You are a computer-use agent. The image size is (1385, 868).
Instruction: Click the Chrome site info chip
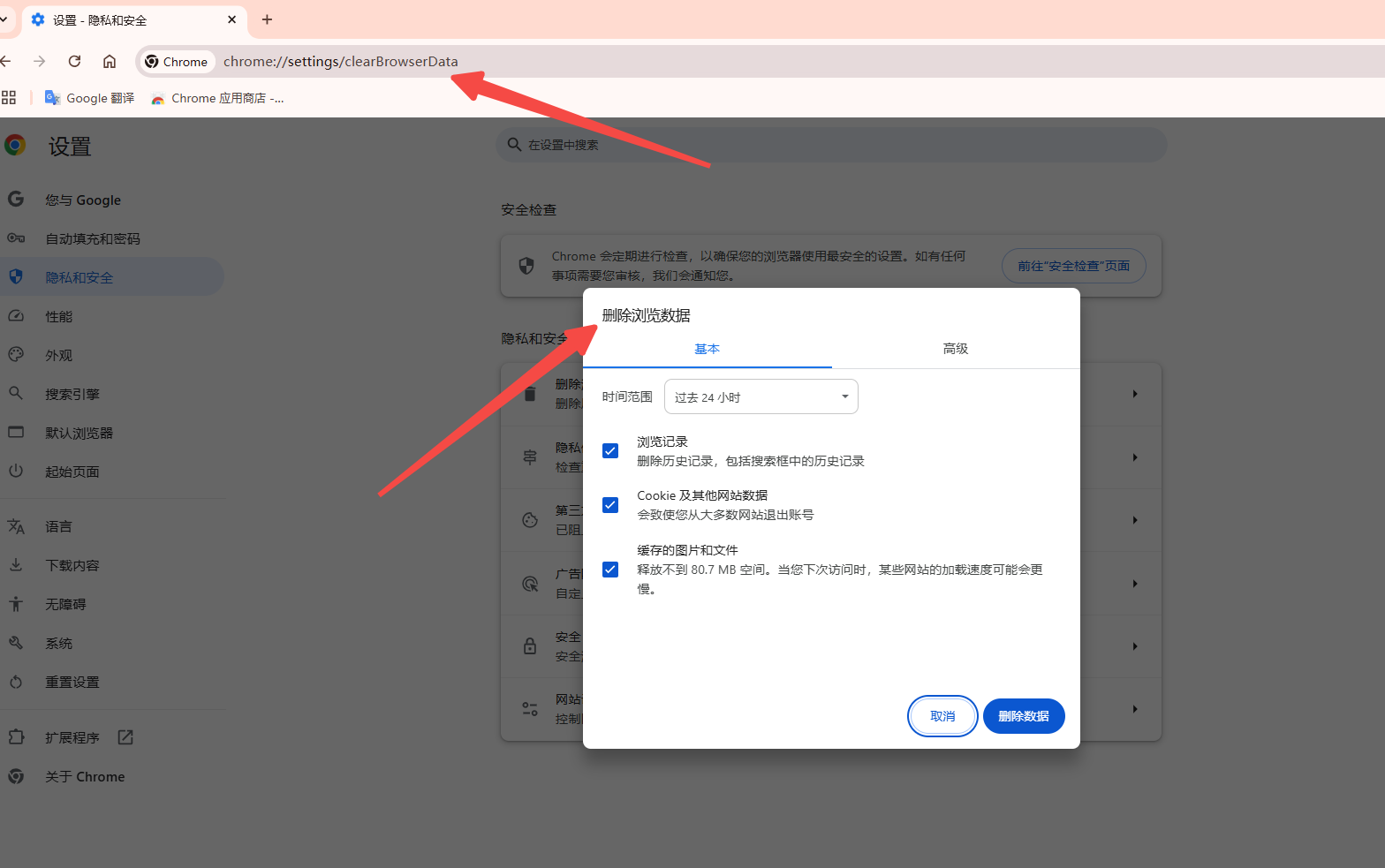point(177,61)
